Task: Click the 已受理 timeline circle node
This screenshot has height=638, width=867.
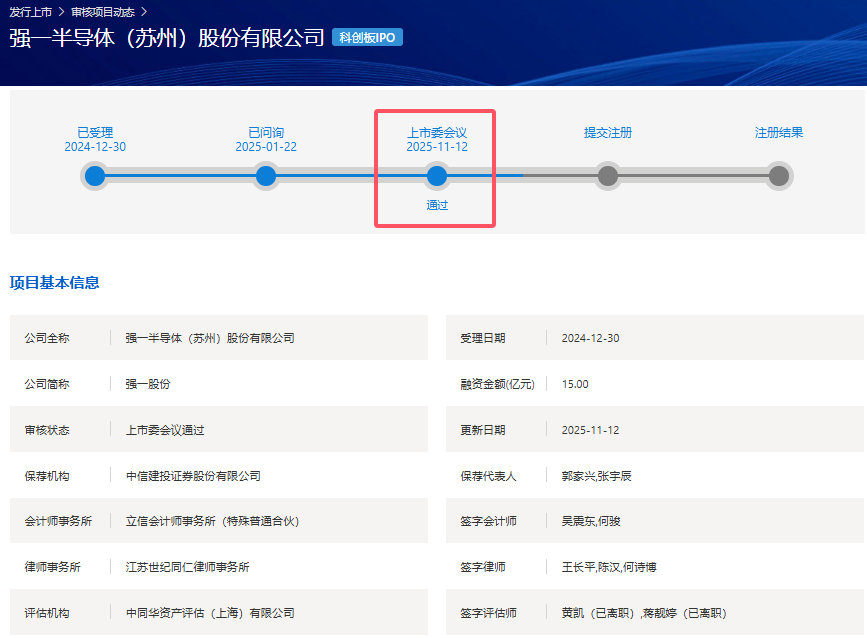Action: tap(95, 177)
